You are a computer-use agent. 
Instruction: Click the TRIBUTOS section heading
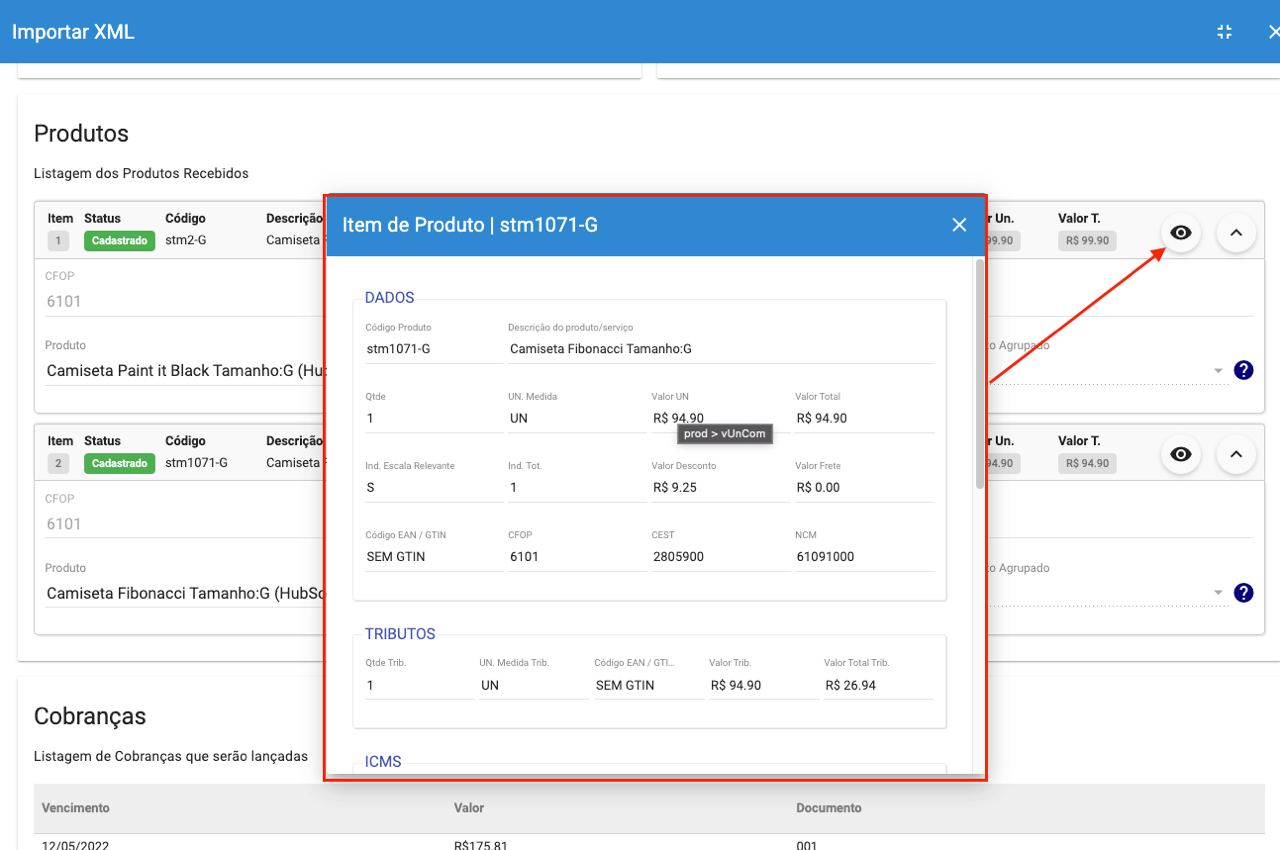coord(400,634)
